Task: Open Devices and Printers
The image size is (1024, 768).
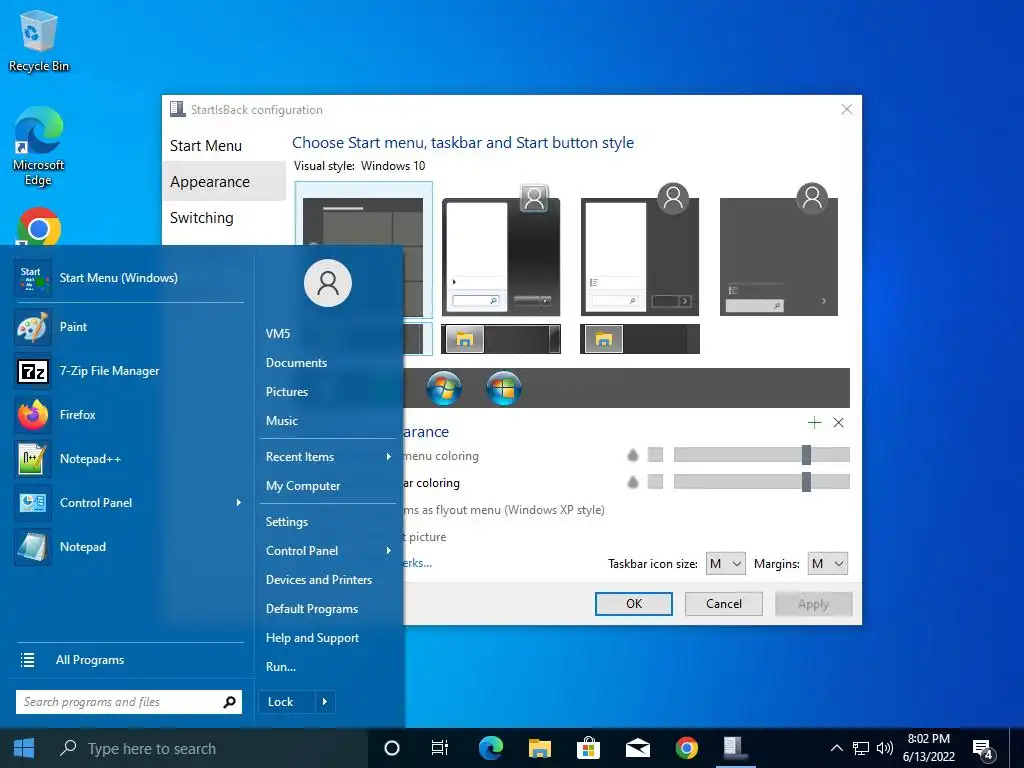Action: pos(319,580)
